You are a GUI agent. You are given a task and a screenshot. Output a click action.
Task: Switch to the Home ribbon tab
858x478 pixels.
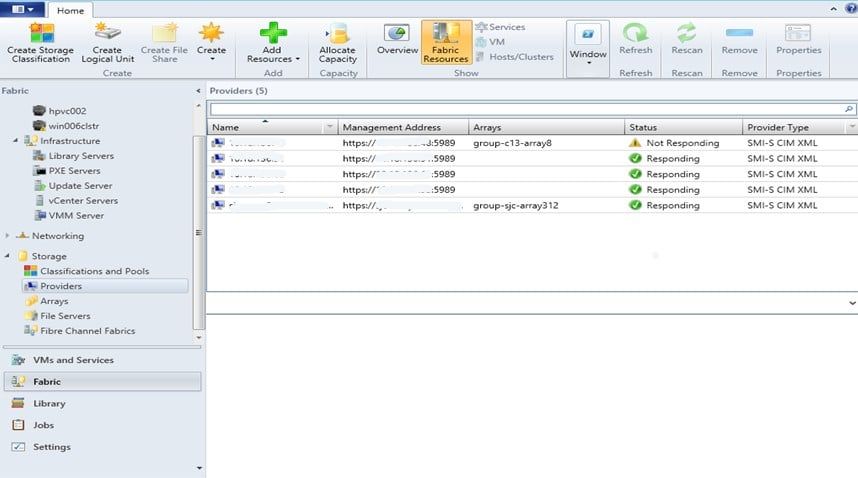tap(70, 9)
